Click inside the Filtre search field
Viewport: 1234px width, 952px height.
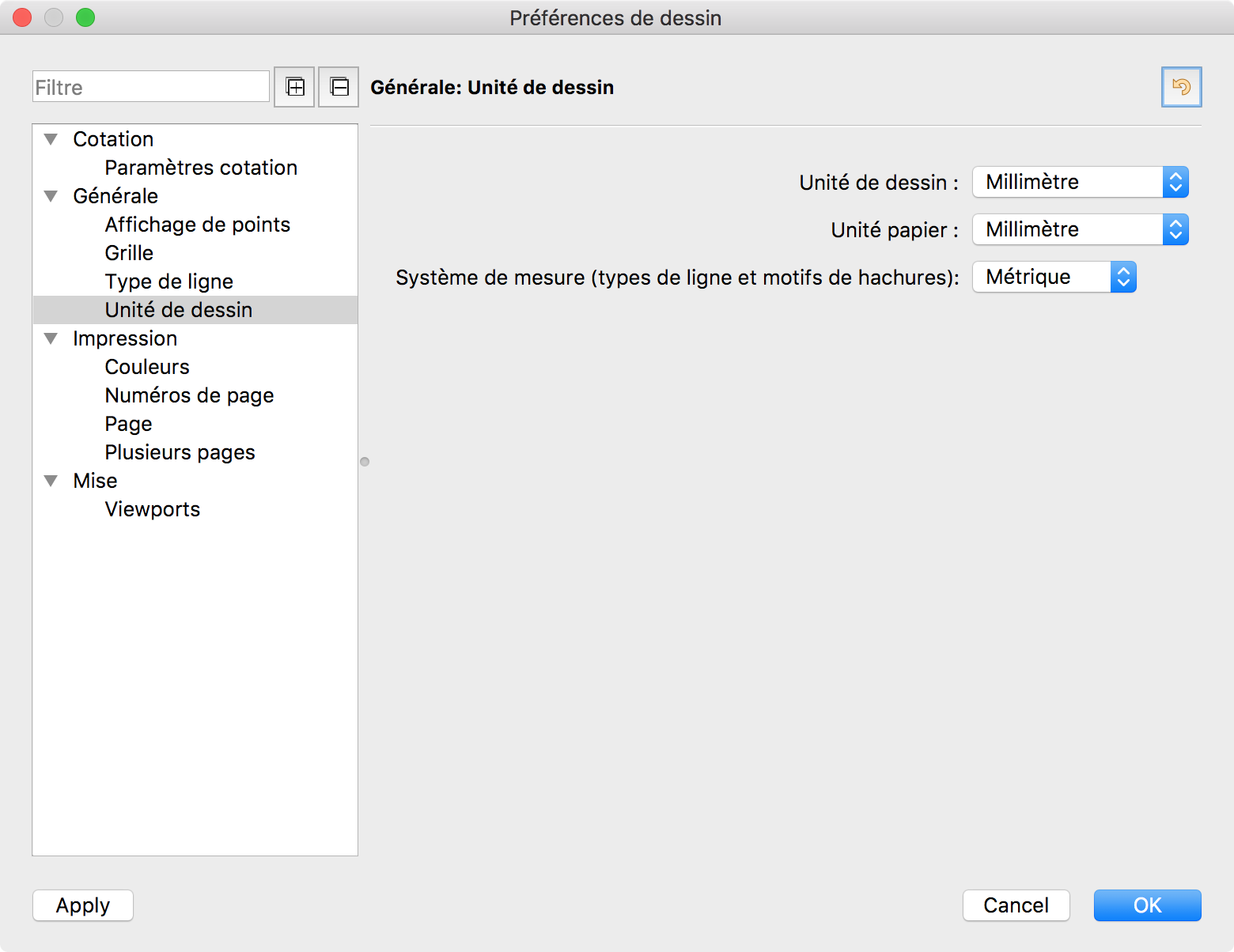pyautogui.click(x=150, y=87)
